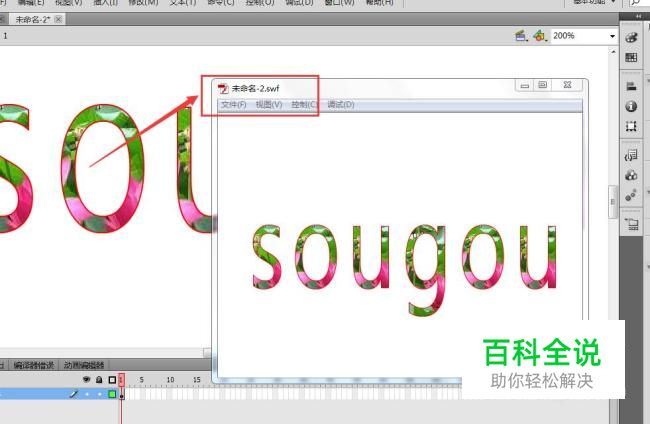Open the 窗口(W) menu in Flash menu bar
Screen dimensions: 650x424
pyautogui.click(x=339, y=2)
